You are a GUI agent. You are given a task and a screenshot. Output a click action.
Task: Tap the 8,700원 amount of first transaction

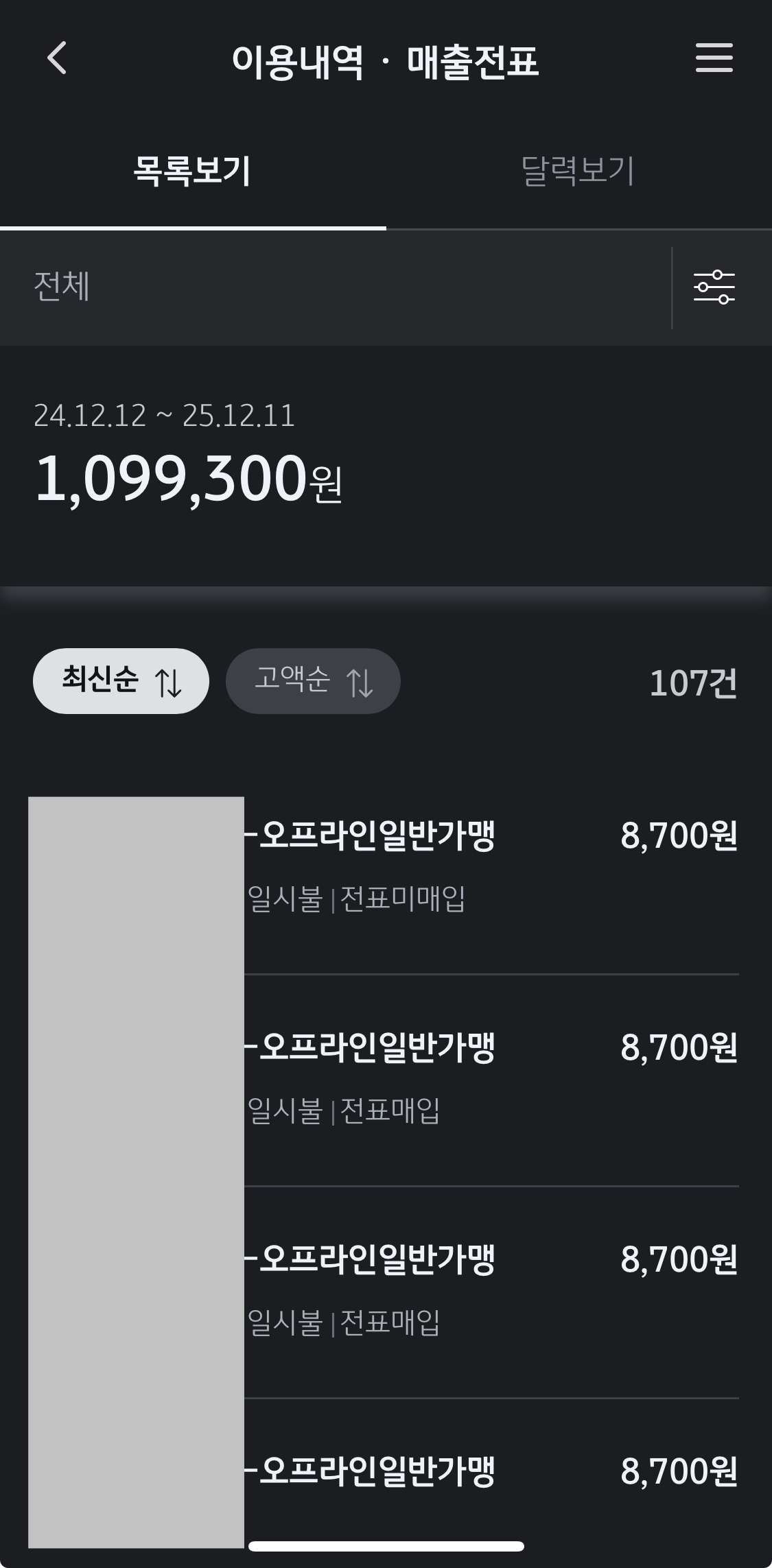coord(679,836)
